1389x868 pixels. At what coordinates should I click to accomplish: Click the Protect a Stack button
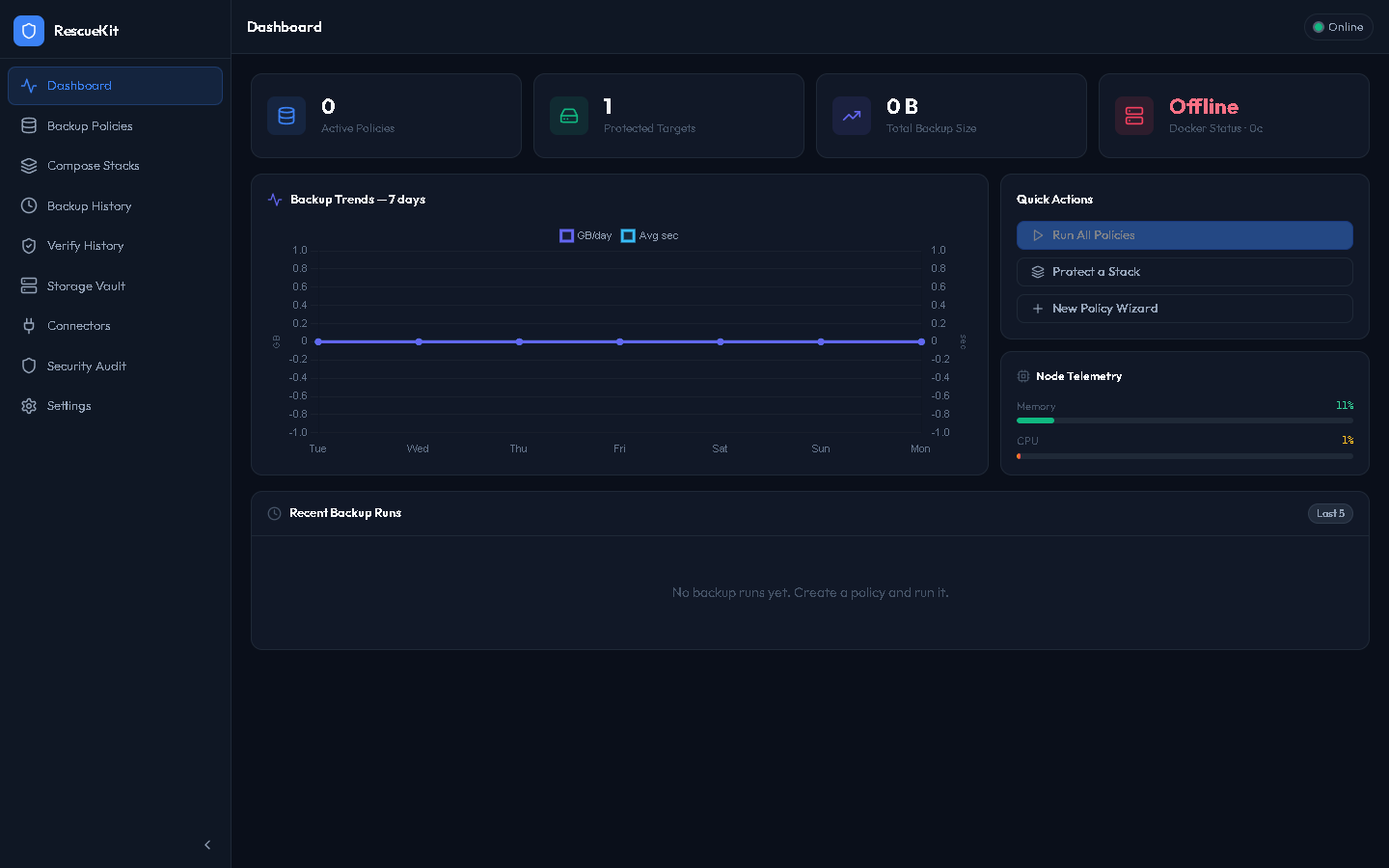tap(1185, 272)
